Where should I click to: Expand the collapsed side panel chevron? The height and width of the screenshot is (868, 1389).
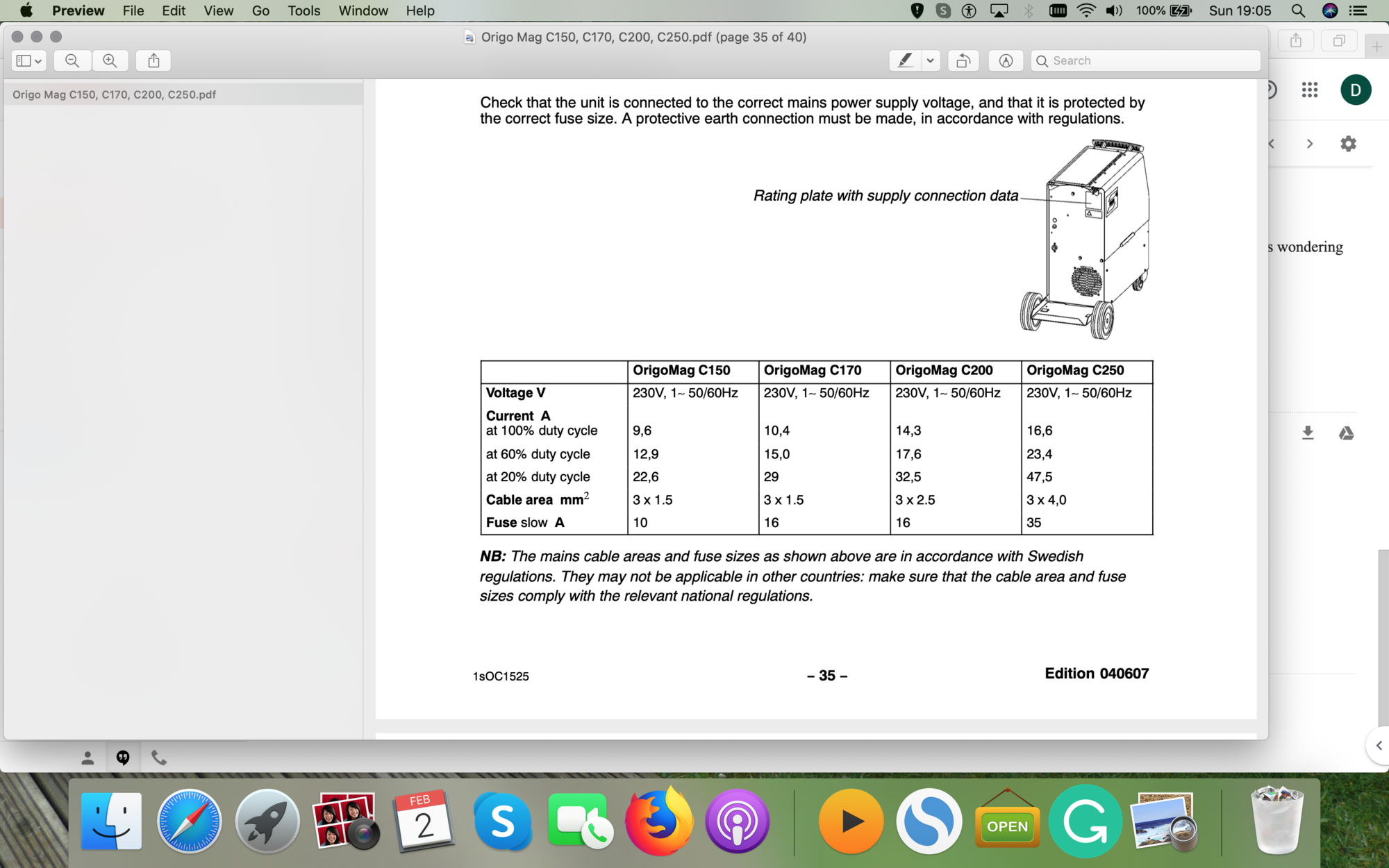1379,745
